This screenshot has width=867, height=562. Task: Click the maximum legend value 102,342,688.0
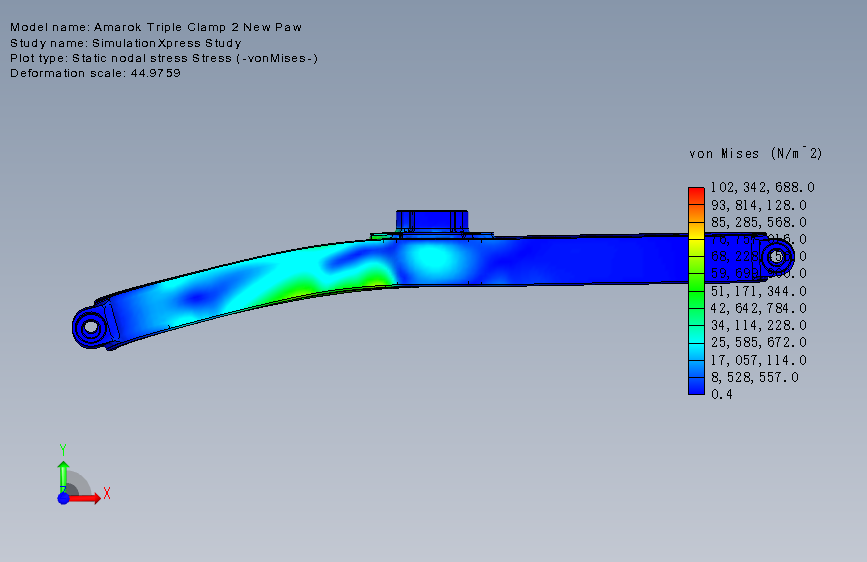coord(762,188)
